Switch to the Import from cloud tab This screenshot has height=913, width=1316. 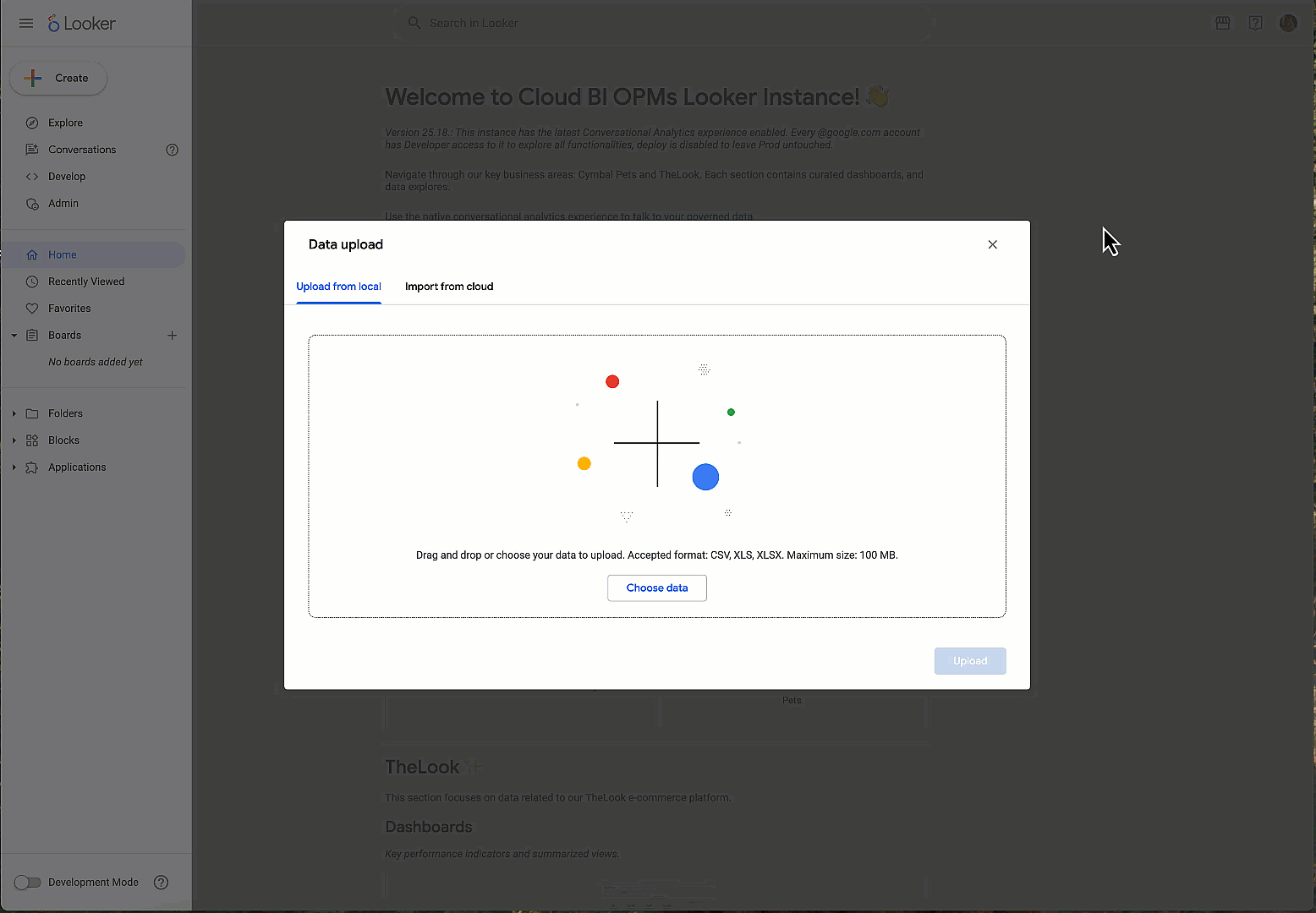click(x=449, y=287)
